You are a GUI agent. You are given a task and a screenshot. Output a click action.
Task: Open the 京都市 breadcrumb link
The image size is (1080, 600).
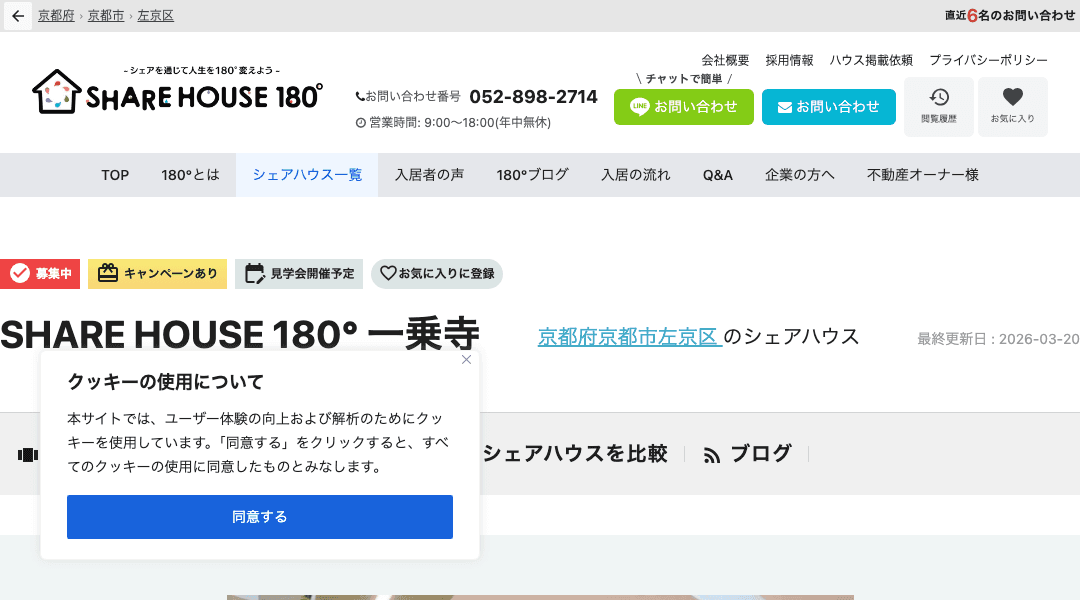point(105,16)
